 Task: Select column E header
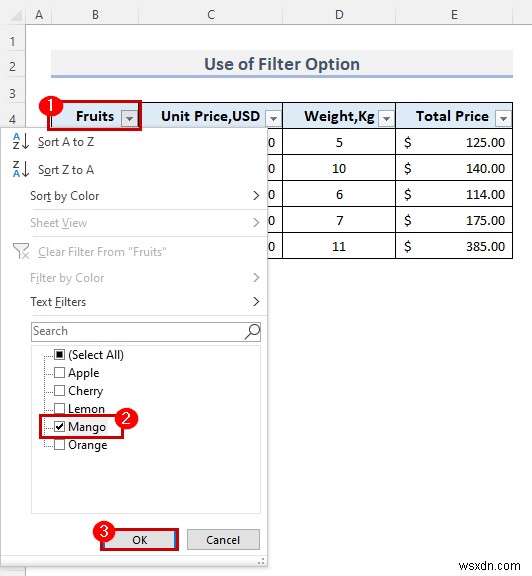pyautogui.click(x=454, y=15)
